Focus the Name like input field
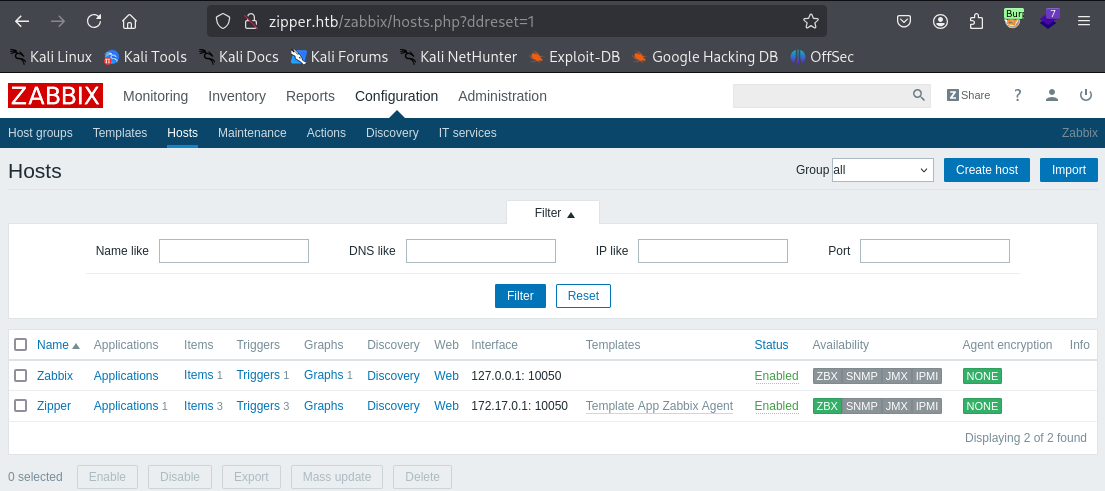This screenshot has height=491, width=1105. [234, 251]
